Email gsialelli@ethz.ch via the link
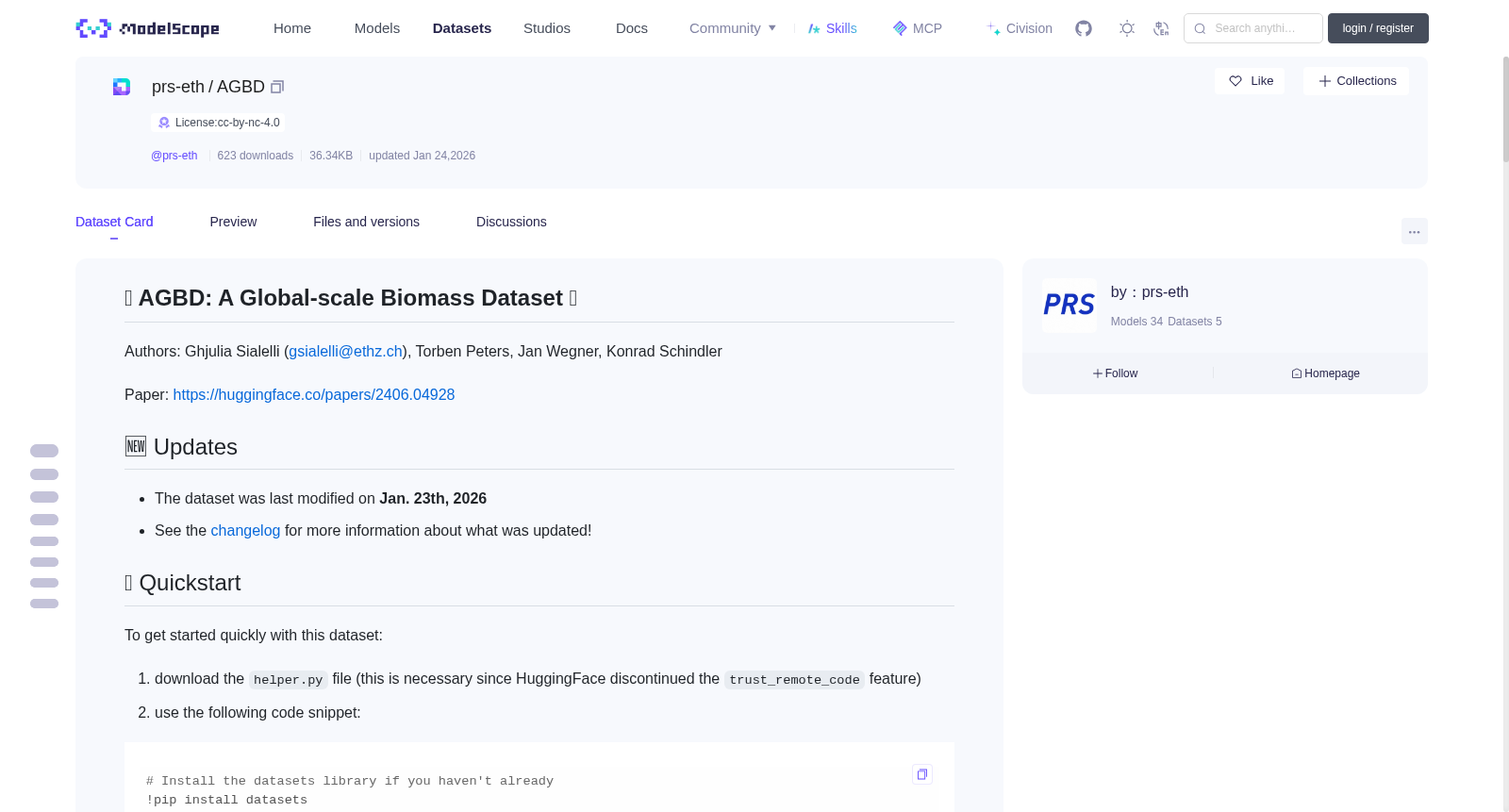 click(x=346, y=351)
